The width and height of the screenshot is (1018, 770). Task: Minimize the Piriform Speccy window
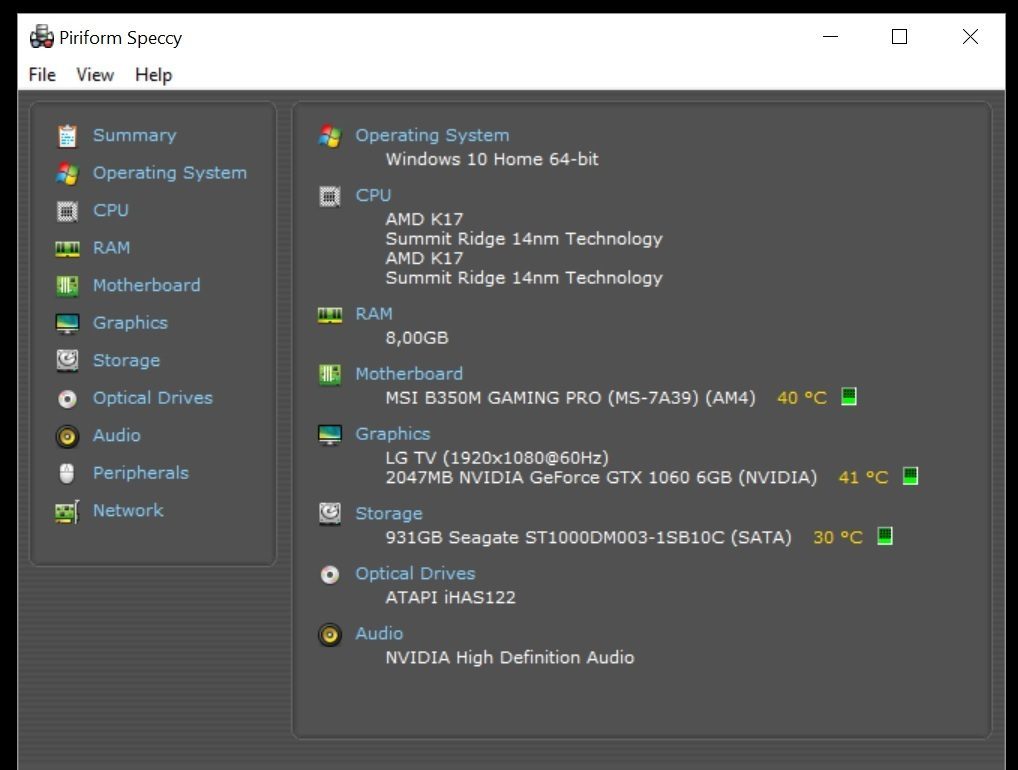[830, 37]
